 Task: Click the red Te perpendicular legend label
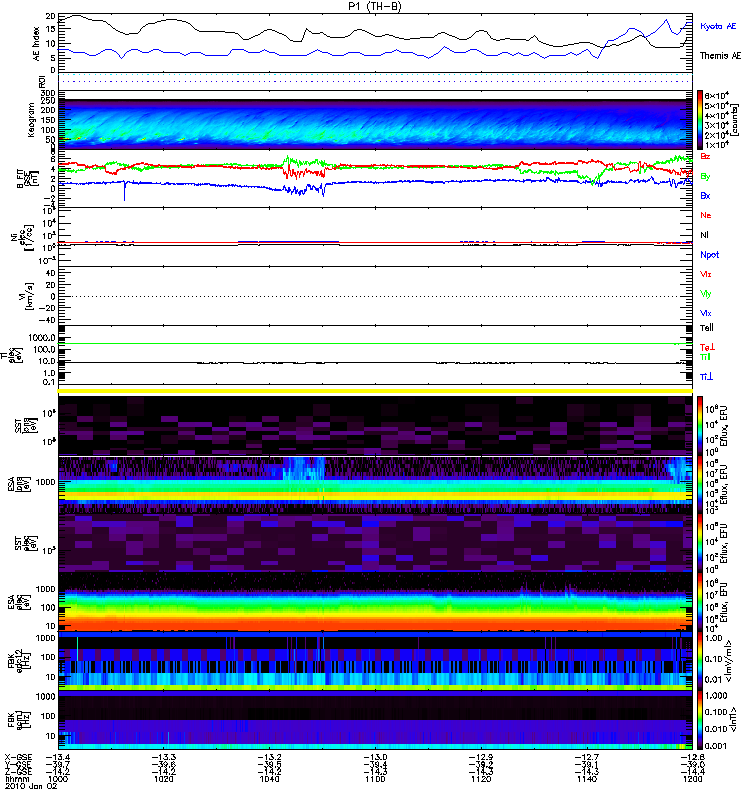(707, 347)
